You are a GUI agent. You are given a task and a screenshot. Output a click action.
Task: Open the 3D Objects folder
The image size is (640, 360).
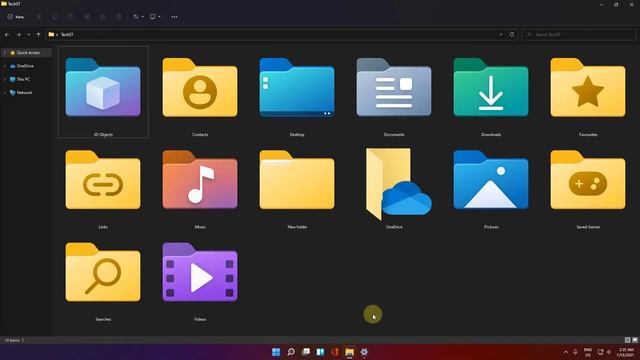pos(103,87)
